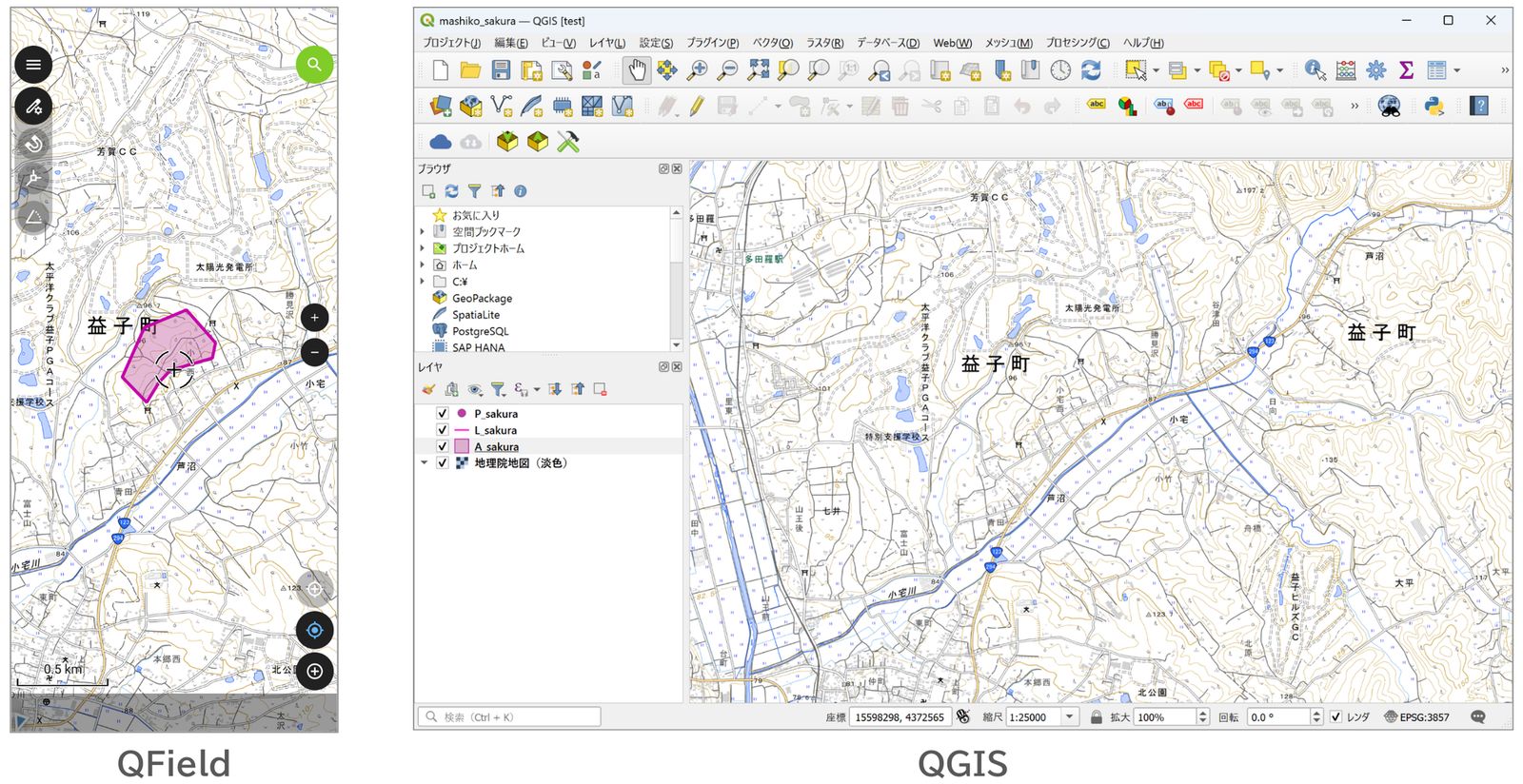
Task: Click the Sigma statistical summary icon
Action: click(1406, 69)
